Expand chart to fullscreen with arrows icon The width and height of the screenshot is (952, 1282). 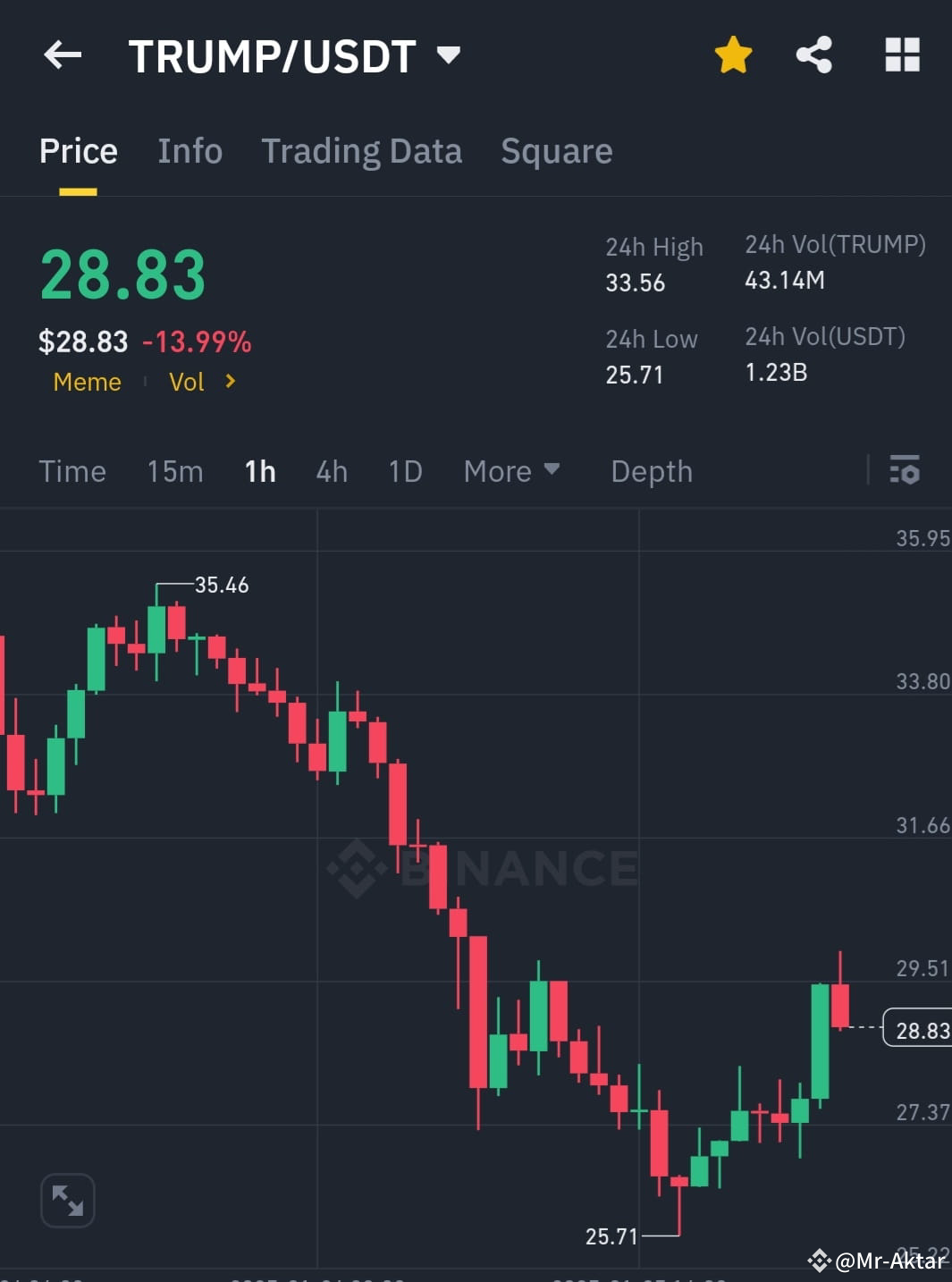coord(68,1200)
